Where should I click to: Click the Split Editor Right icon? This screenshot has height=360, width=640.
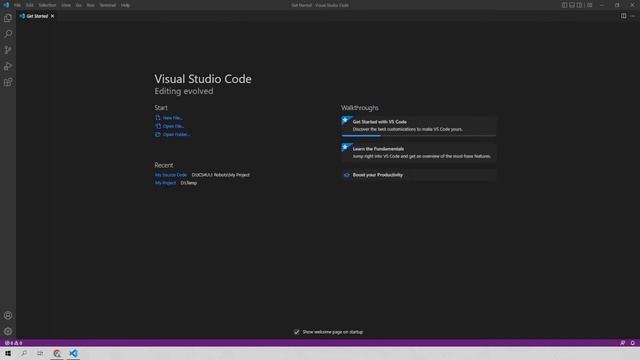point(623,16)
